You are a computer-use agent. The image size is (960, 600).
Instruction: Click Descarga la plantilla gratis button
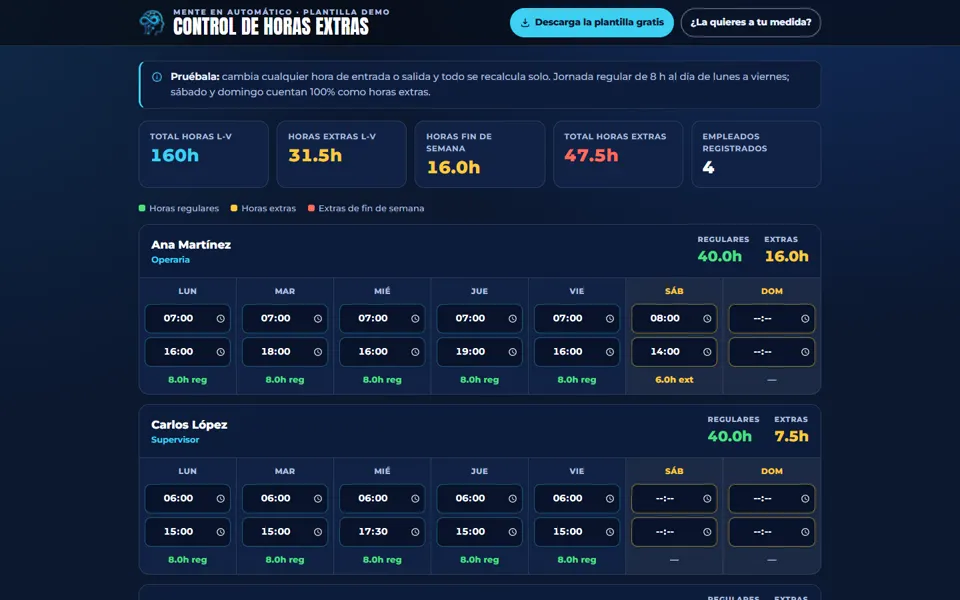tap(591, 23)
